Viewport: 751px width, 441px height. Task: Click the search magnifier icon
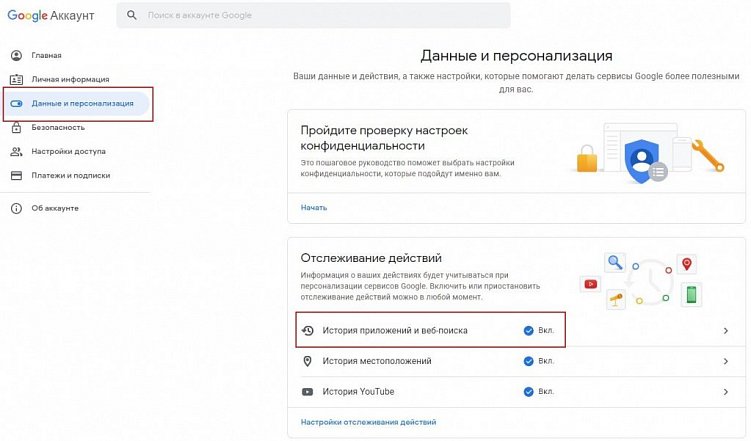point(131,16)
